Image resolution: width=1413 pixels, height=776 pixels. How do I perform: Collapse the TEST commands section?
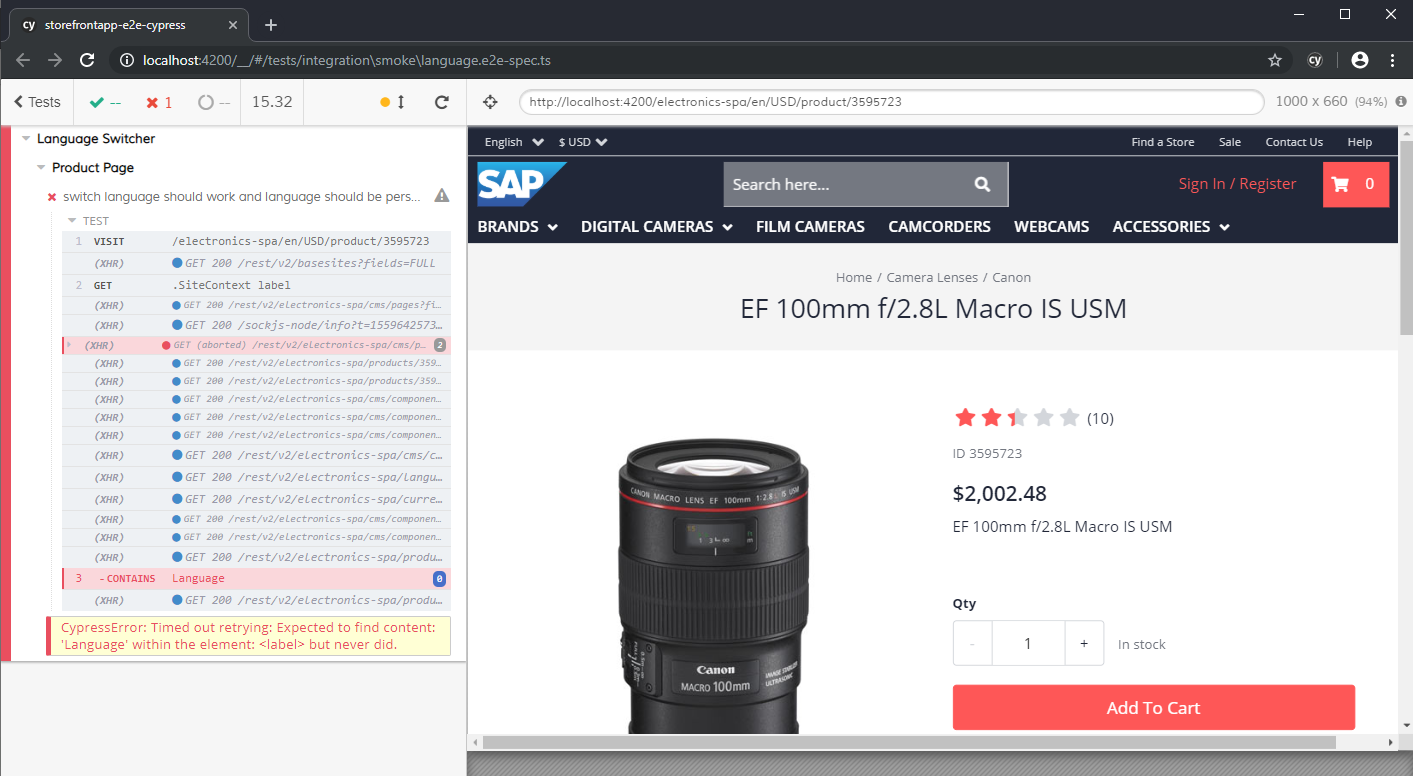72,221
